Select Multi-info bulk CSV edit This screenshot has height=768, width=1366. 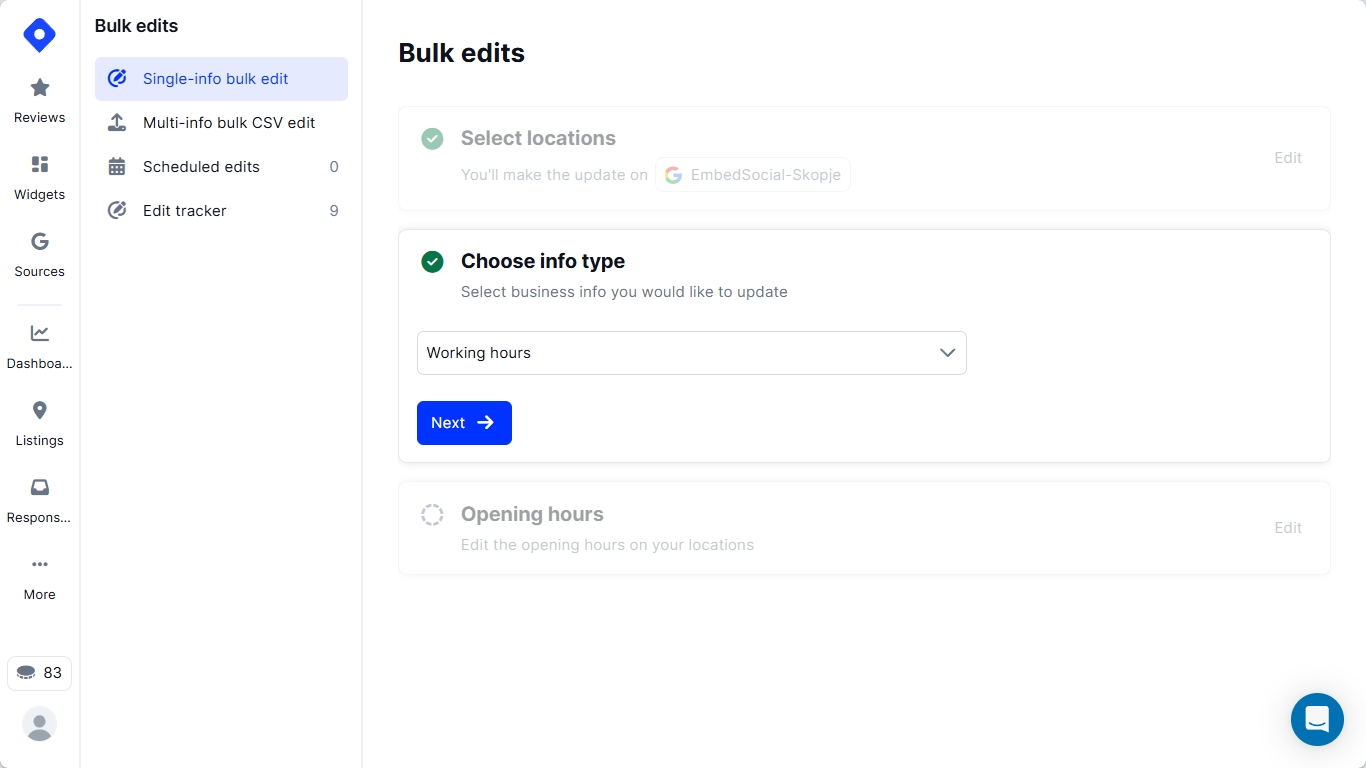[228, 123]
